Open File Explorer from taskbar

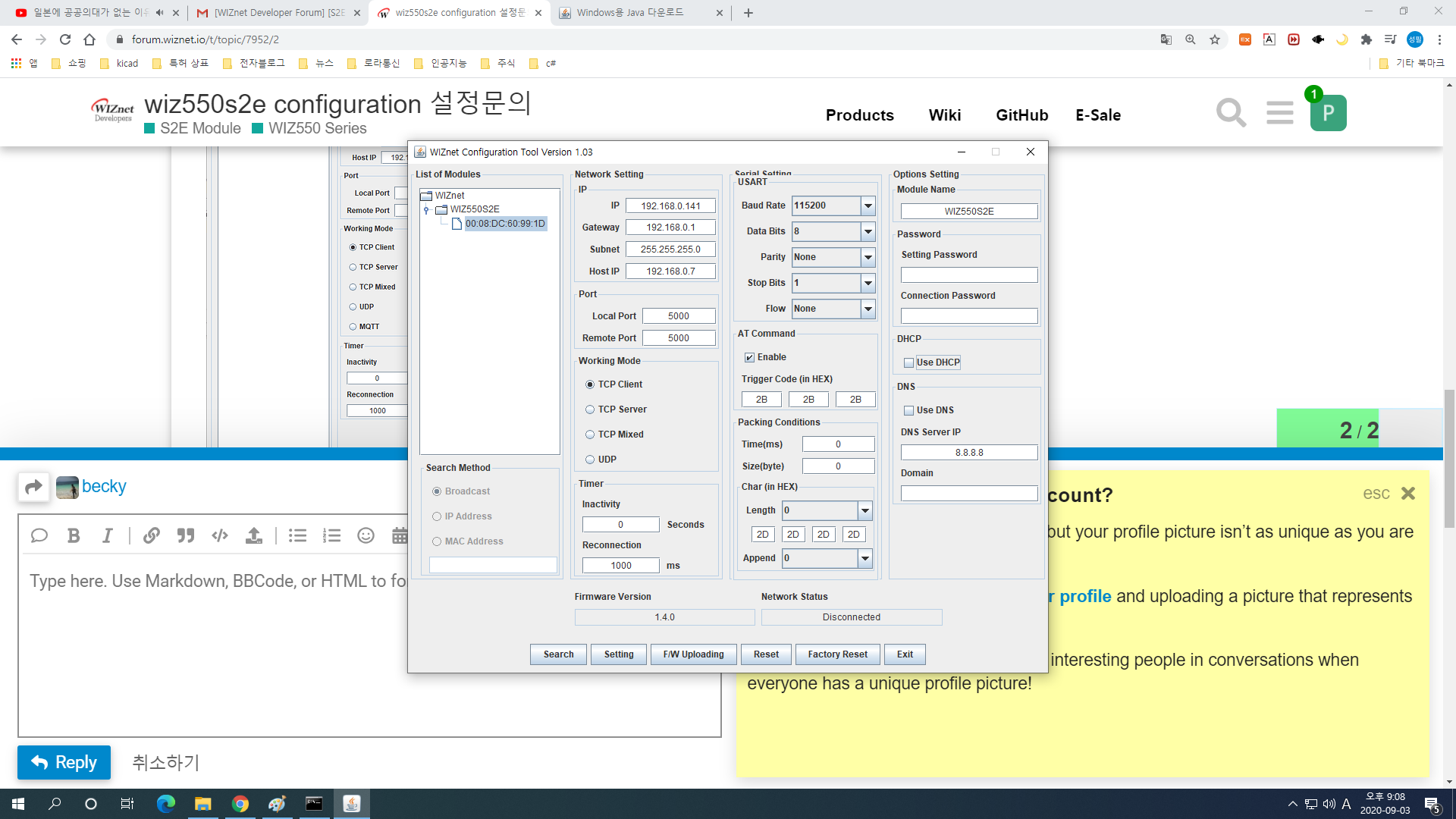(x=202, y=804)
